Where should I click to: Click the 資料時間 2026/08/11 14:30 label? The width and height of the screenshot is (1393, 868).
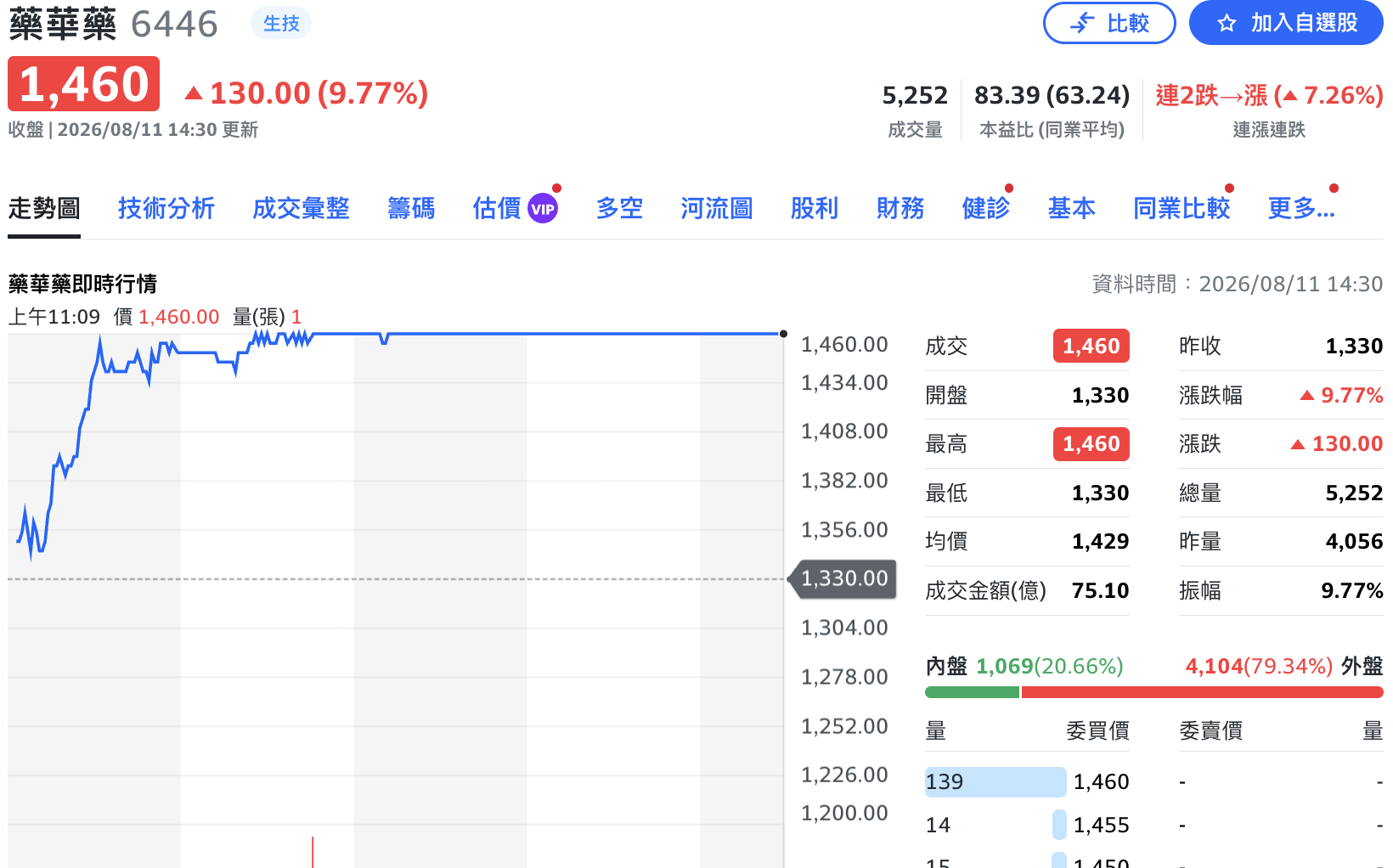[x=1237, y=284]
